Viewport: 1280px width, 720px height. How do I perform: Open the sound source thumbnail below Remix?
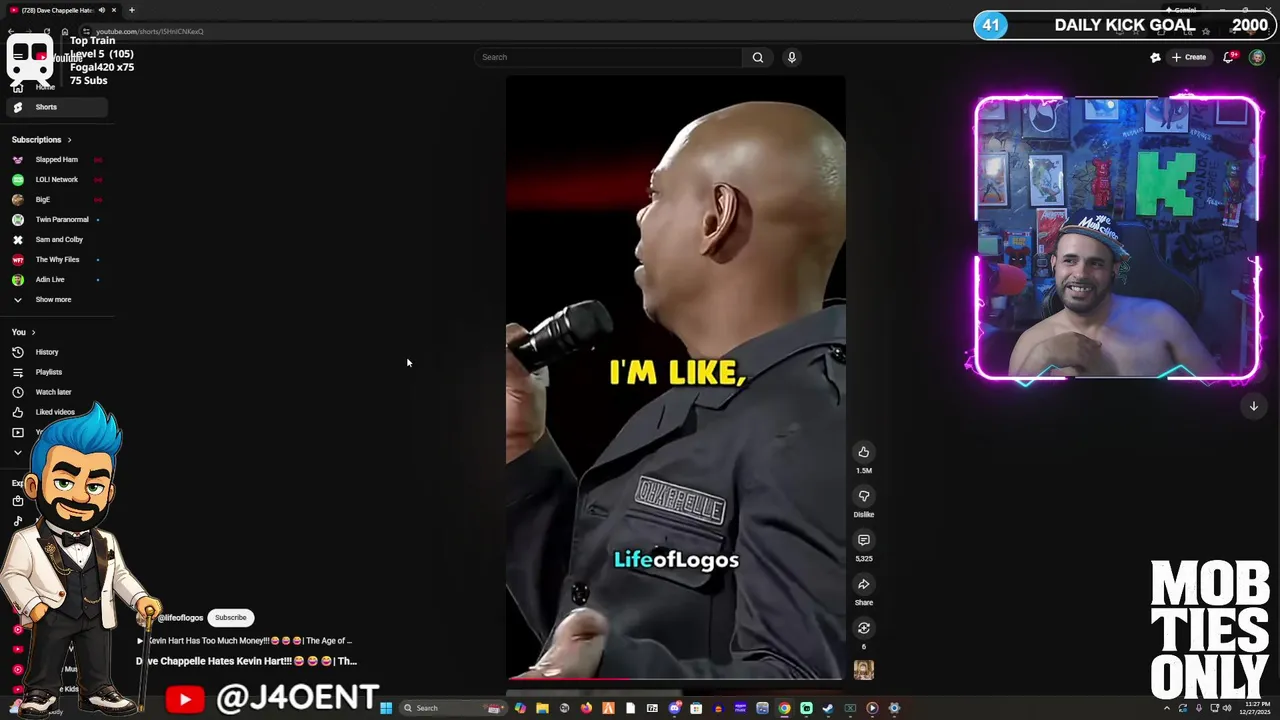click(864, 670)
